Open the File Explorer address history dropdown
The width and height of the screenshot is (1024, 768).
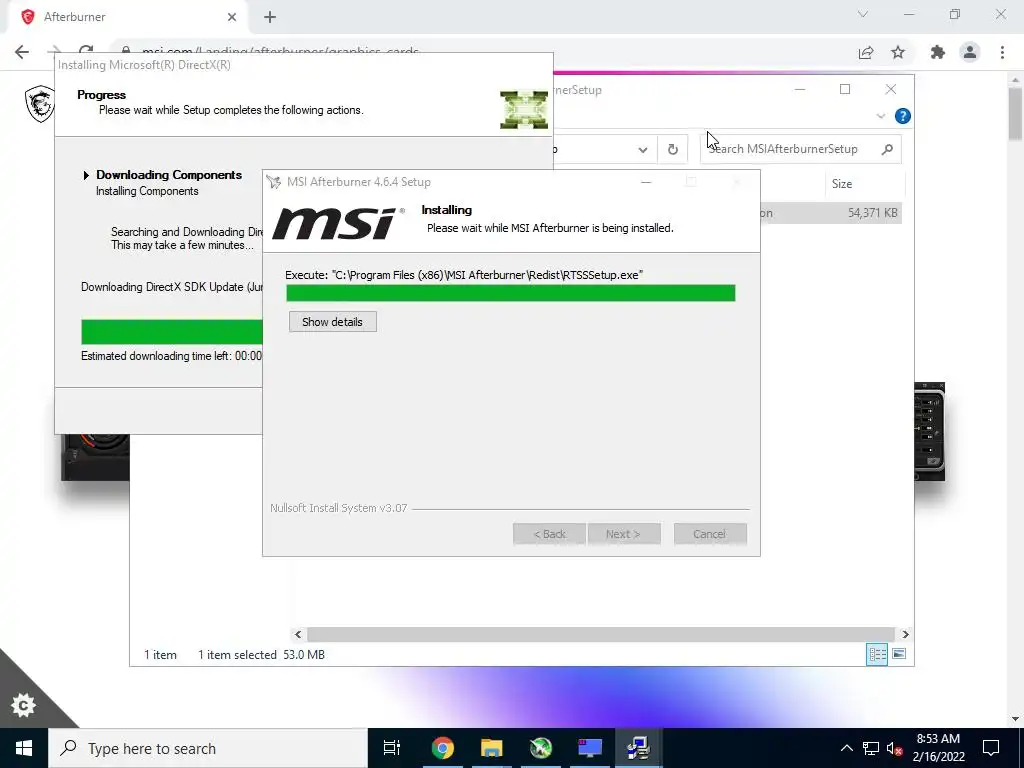coord(643,150)
